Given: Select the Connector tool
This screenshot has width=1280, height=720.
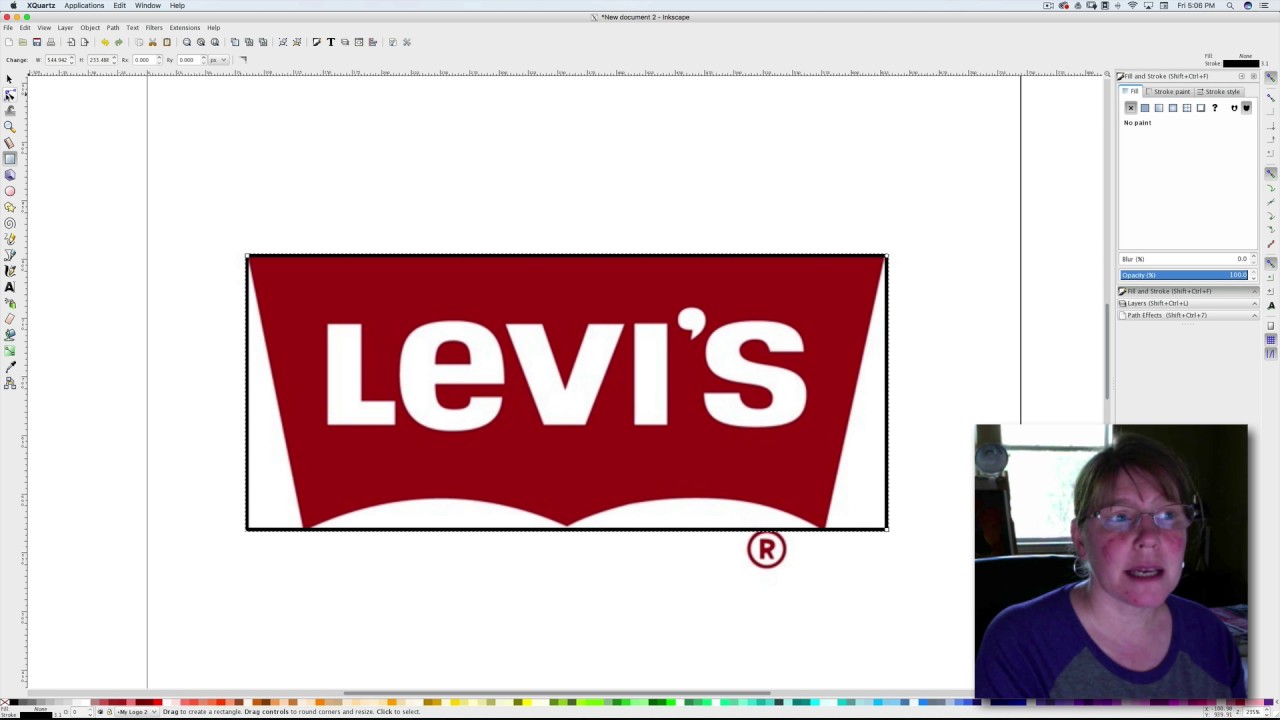Looking at the screenshot, I should click(x=10, y=383).
